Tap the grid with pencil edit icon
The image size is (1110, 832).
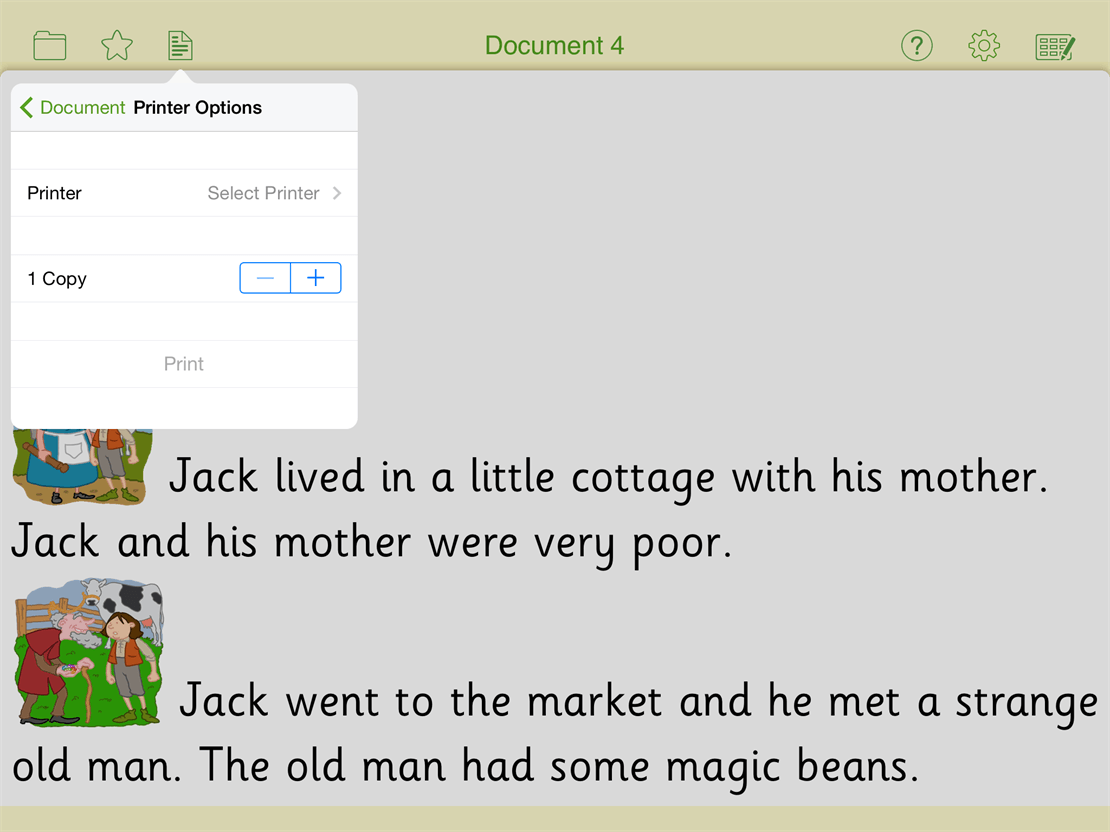[x=1055, y=46]
